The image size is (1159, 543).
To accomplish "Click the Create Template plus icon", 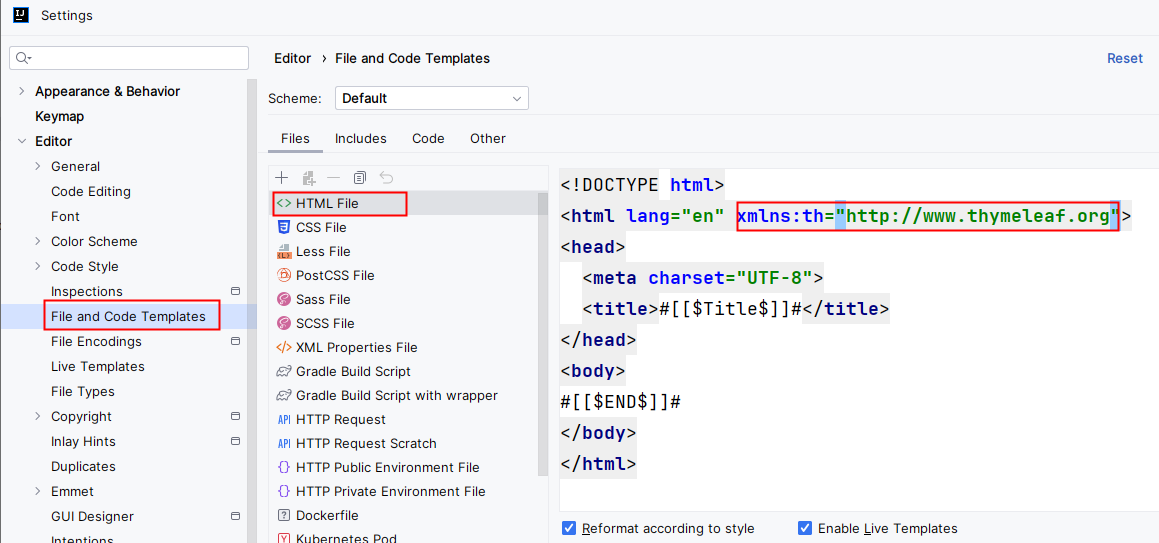I will [x=282, y=178].
